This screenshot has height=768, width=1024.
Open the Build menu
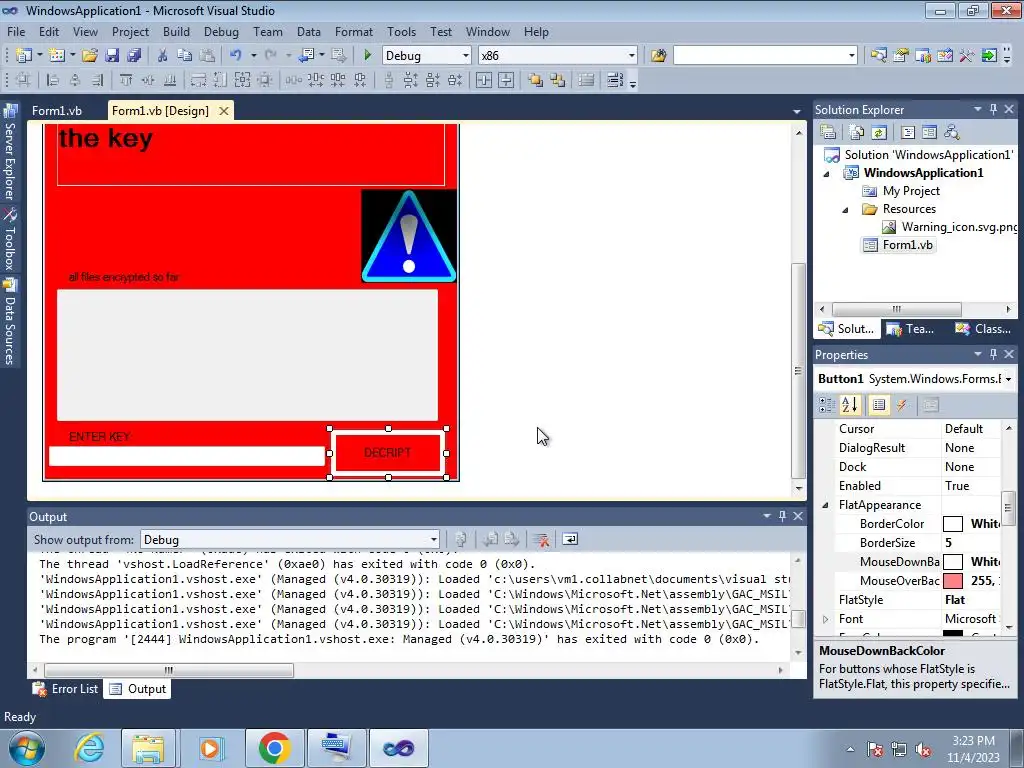176,31
